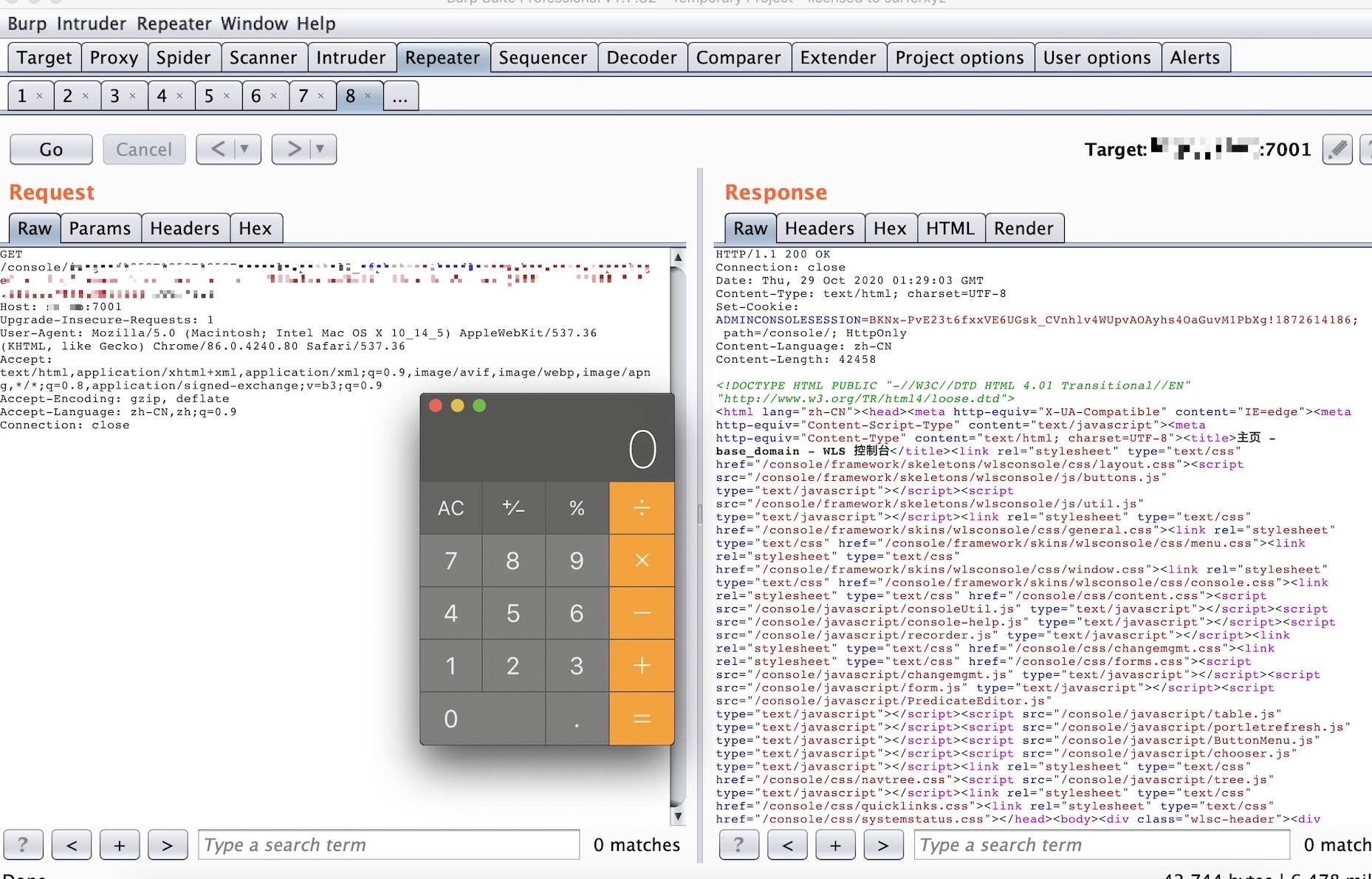Open new Repeater tab with ellipsis
1372x879 pixels.
(400, 96)
